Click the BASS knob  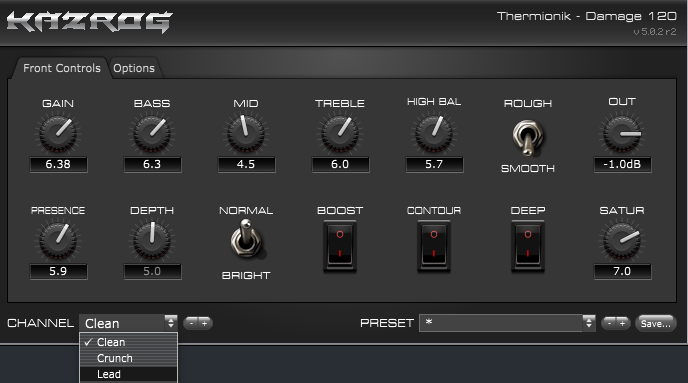point(152,133)
